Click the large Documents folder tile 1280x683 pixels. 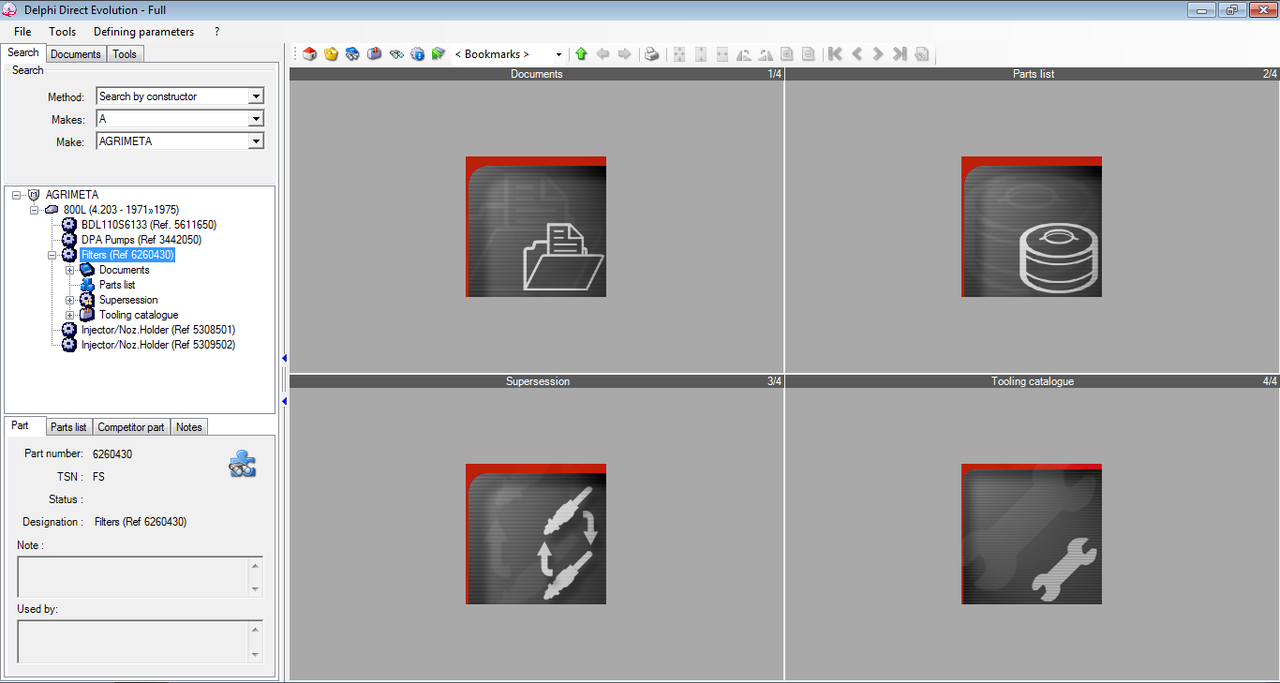(x=536, y=226)
